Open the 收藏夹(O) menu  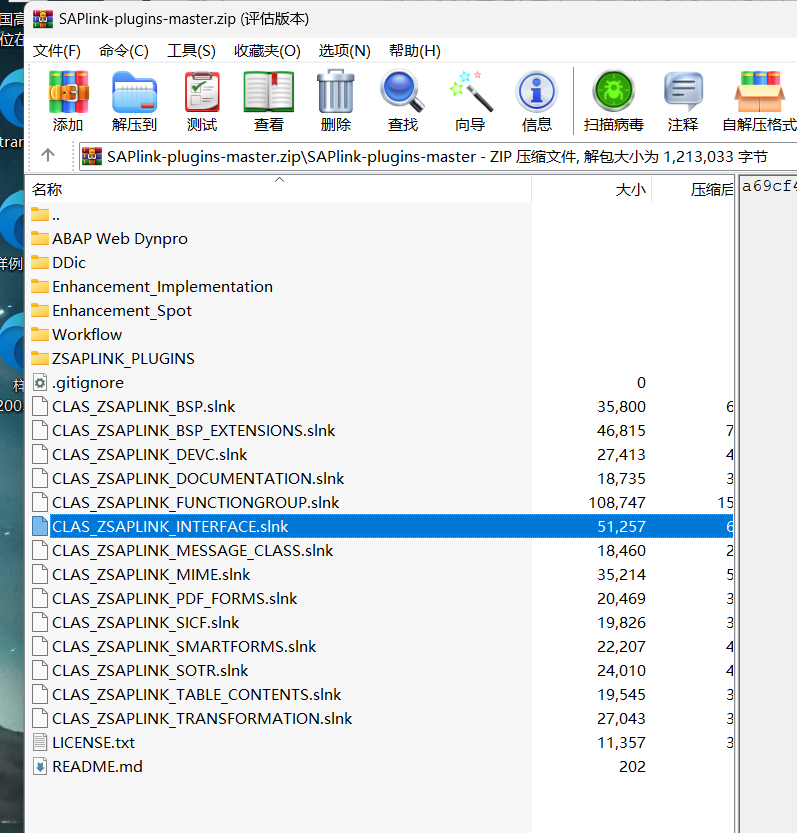tap(267, 51)
